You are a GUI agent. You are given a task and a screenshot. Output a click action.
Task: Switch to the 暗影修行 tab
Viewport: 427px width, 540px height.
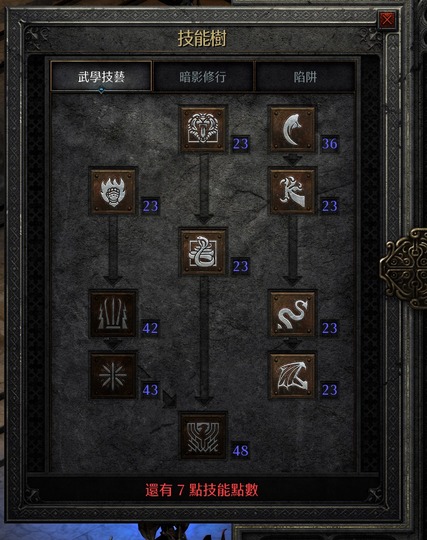202,76
